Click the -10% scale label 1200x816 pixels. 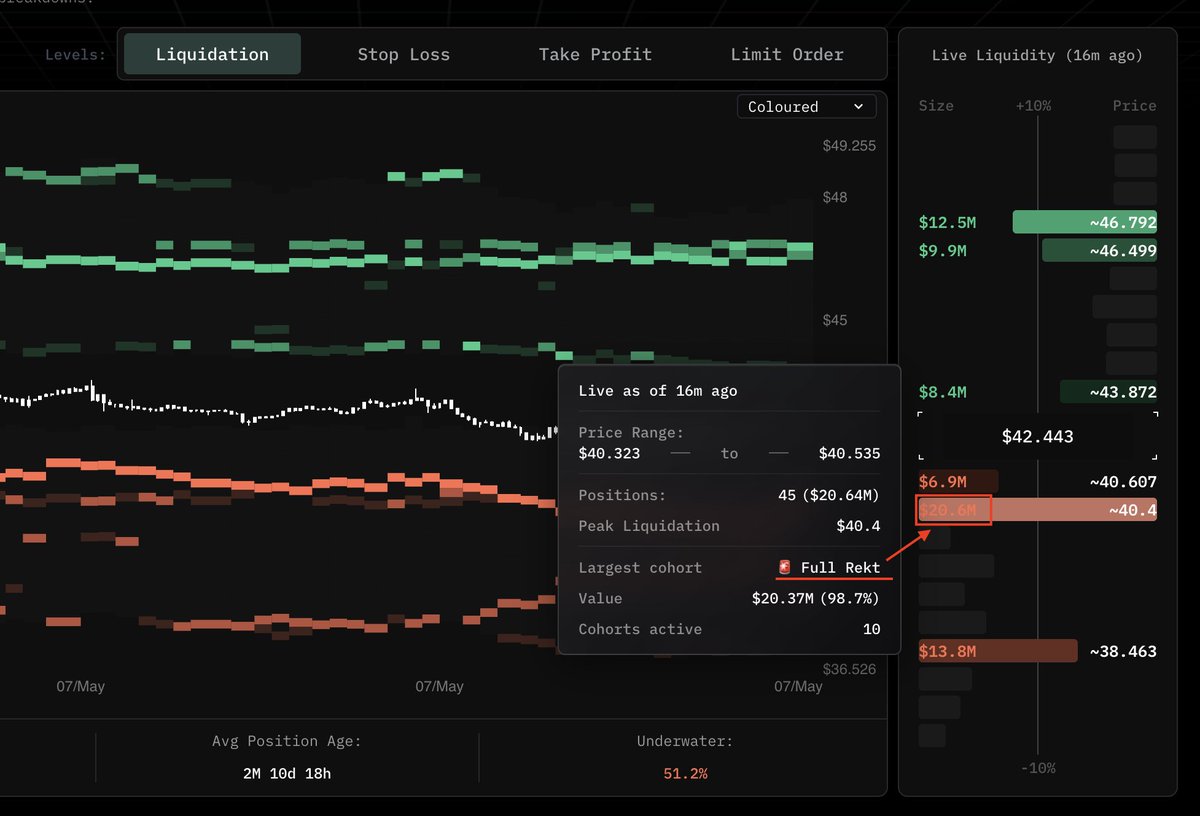point(1038,767)
